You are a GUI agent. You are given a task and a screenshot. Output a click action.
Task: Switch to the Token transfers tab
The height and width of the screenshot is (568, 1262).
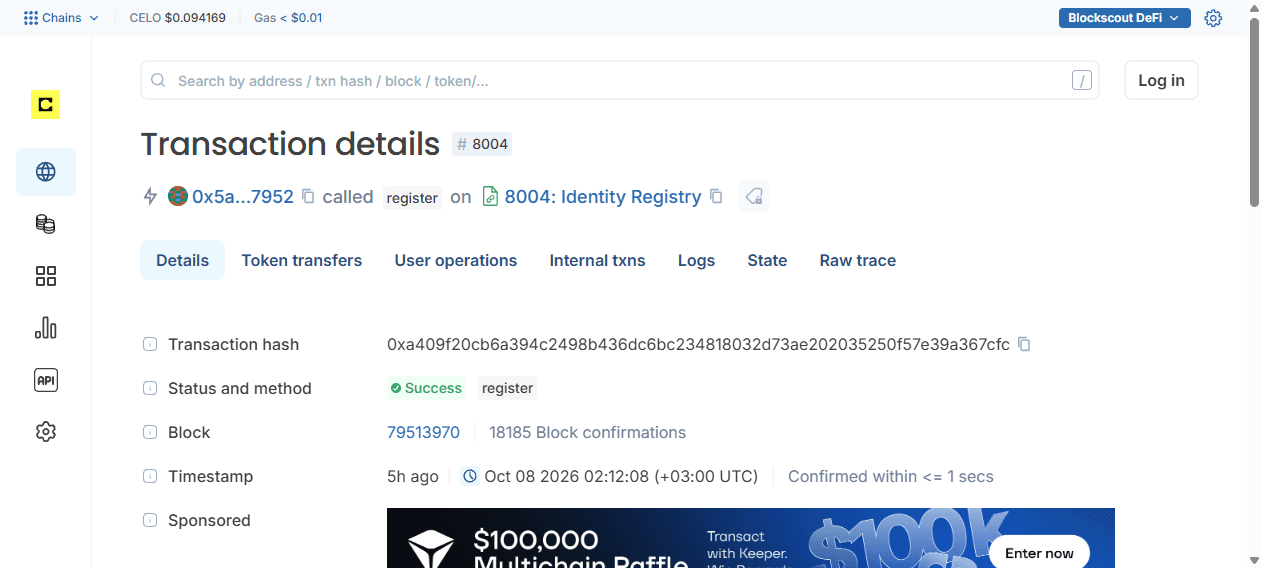point(302,260)
